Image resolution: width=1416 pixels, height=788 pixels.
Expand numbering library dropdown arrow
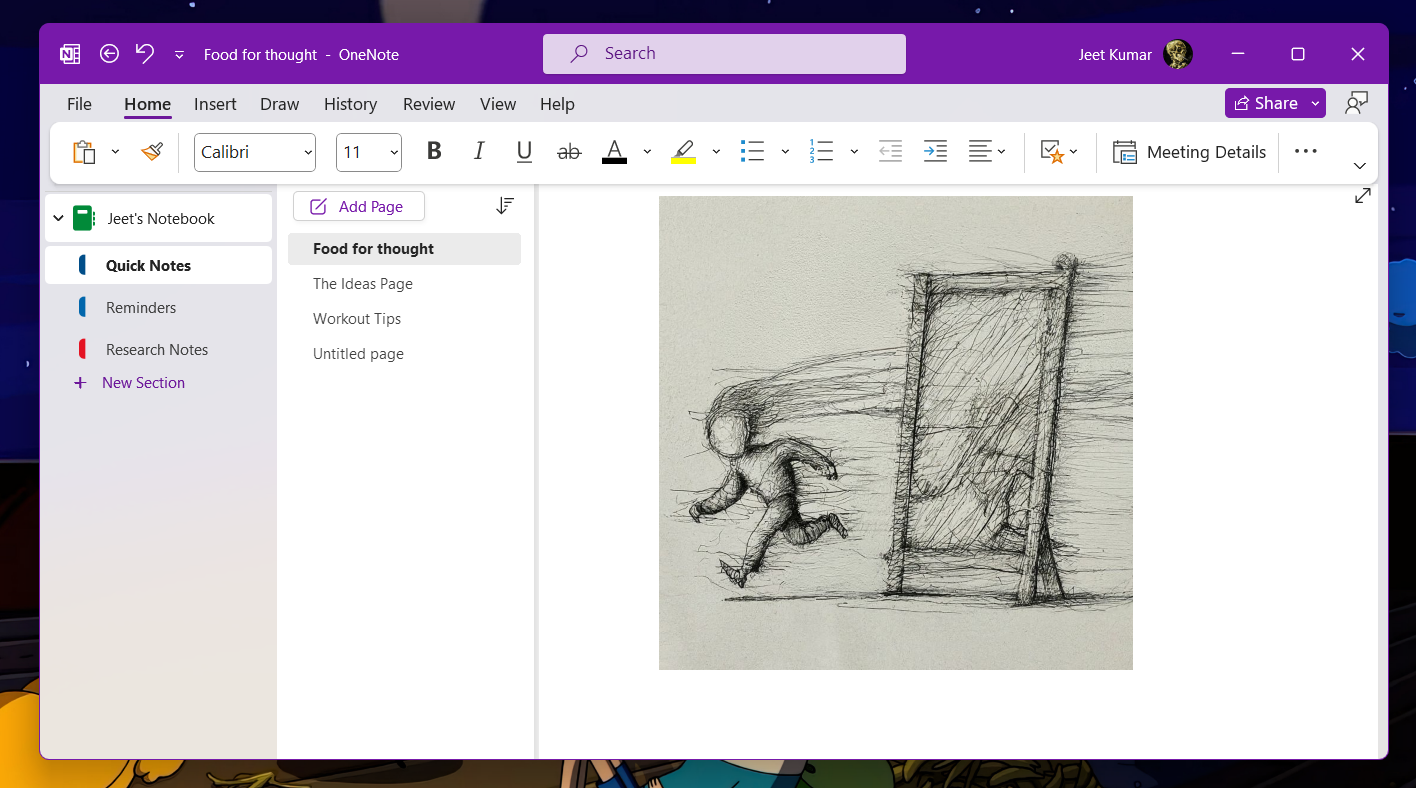click(854, 152)
